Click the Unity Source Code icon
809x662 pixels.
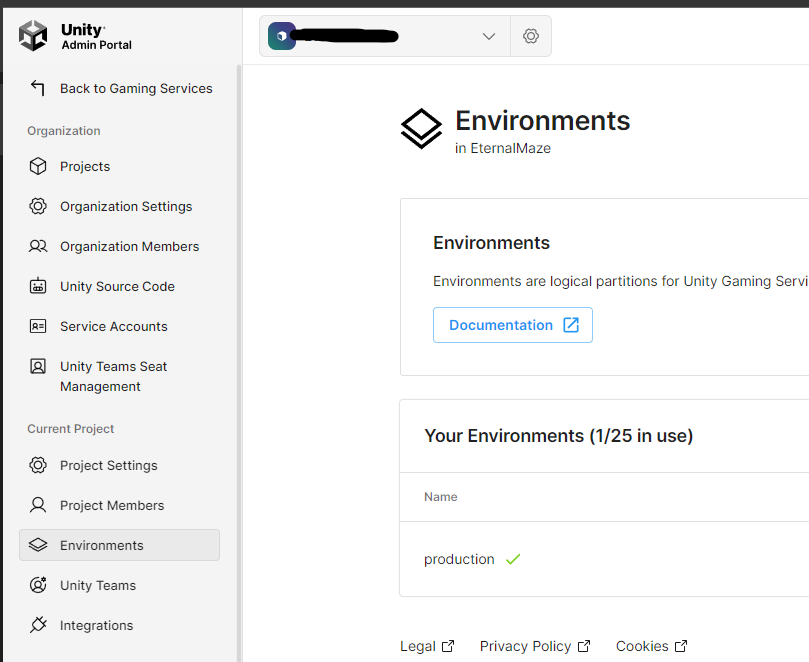tap(38, 285)
